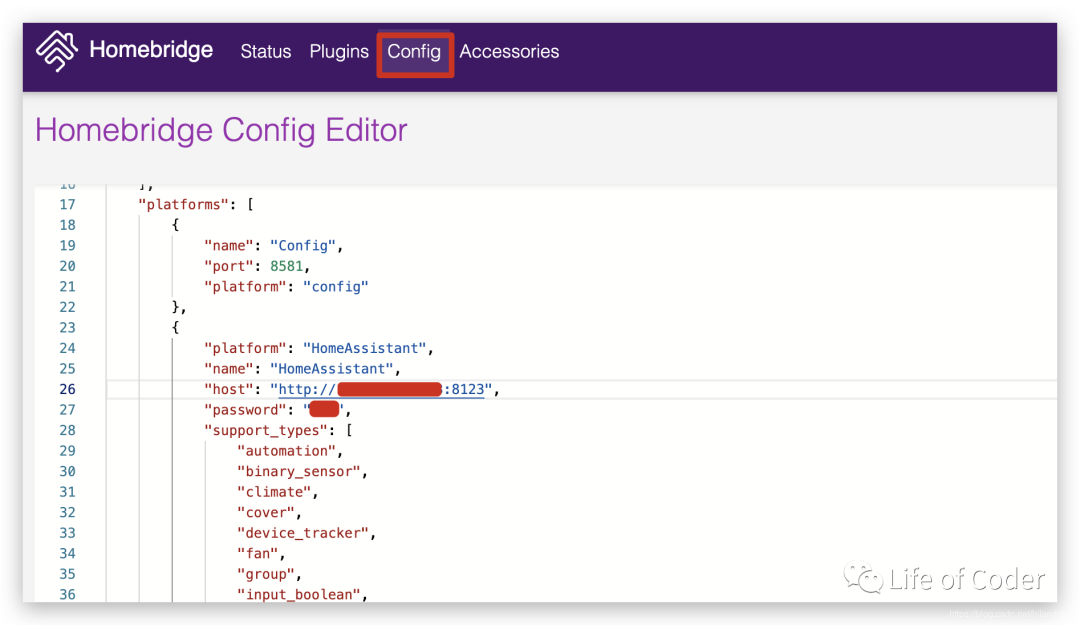The height and width of the screenshot is (625, 1080).
Task: Follow the http host URL on line 26
Action: pyautogui.click(x=381, y=390)
